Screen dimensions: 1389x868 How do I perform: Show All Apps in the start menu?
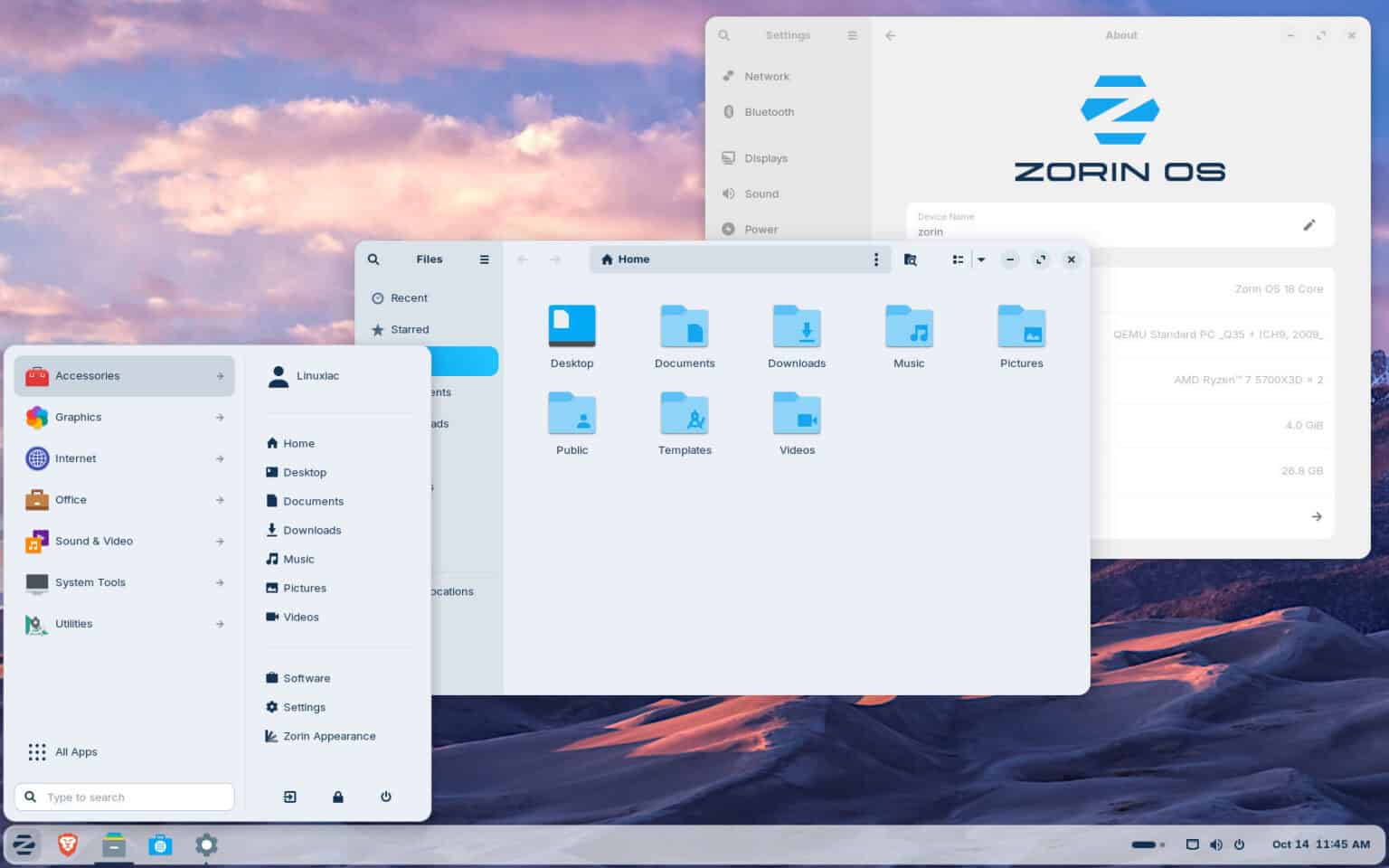pyautogui.click(x=76, y=751)
